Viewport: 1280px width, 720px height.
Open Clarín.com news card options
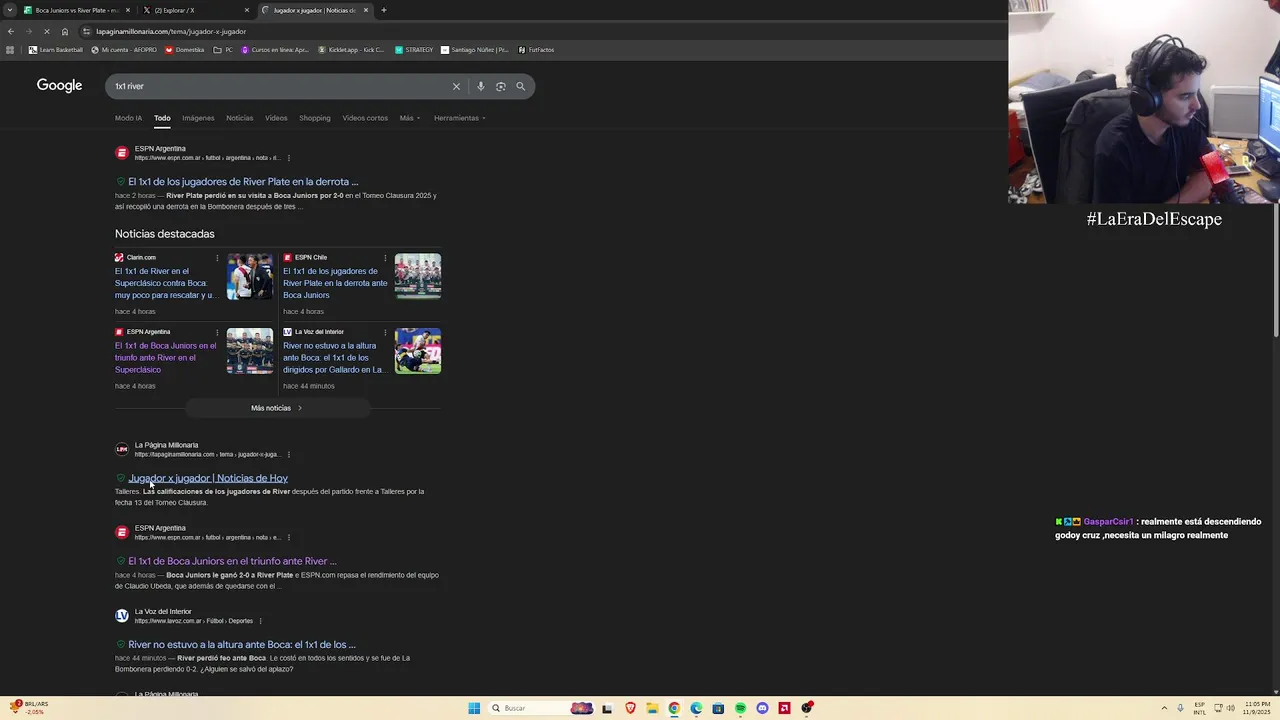point(217,258)
